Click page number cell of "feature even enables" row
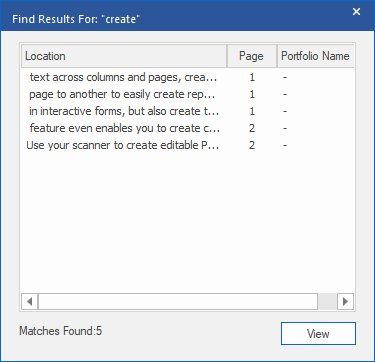 pyautogui.click(x=252, y=128)
